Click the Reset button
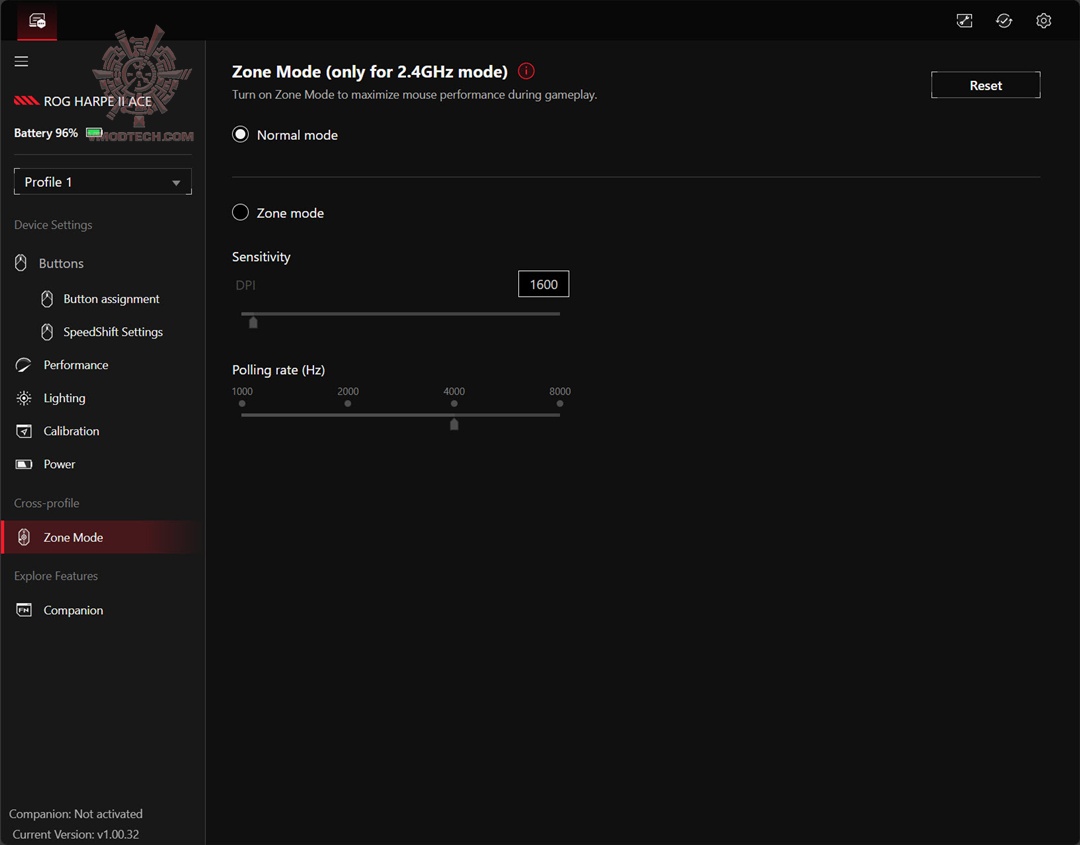The width and height of the screenshot is (1080, 845). [x=986, y=85]
